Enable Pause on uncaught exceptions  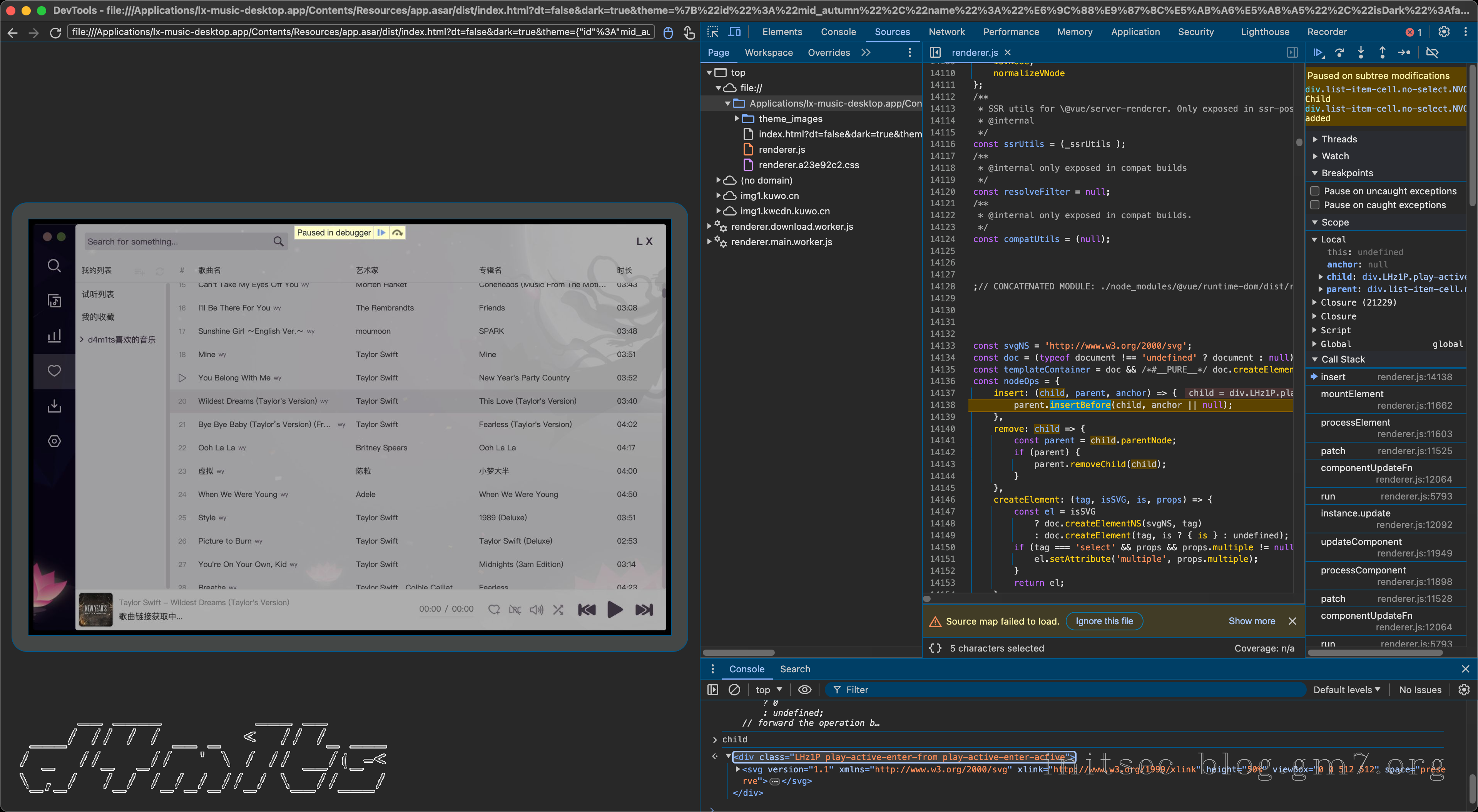point(1315,191)
